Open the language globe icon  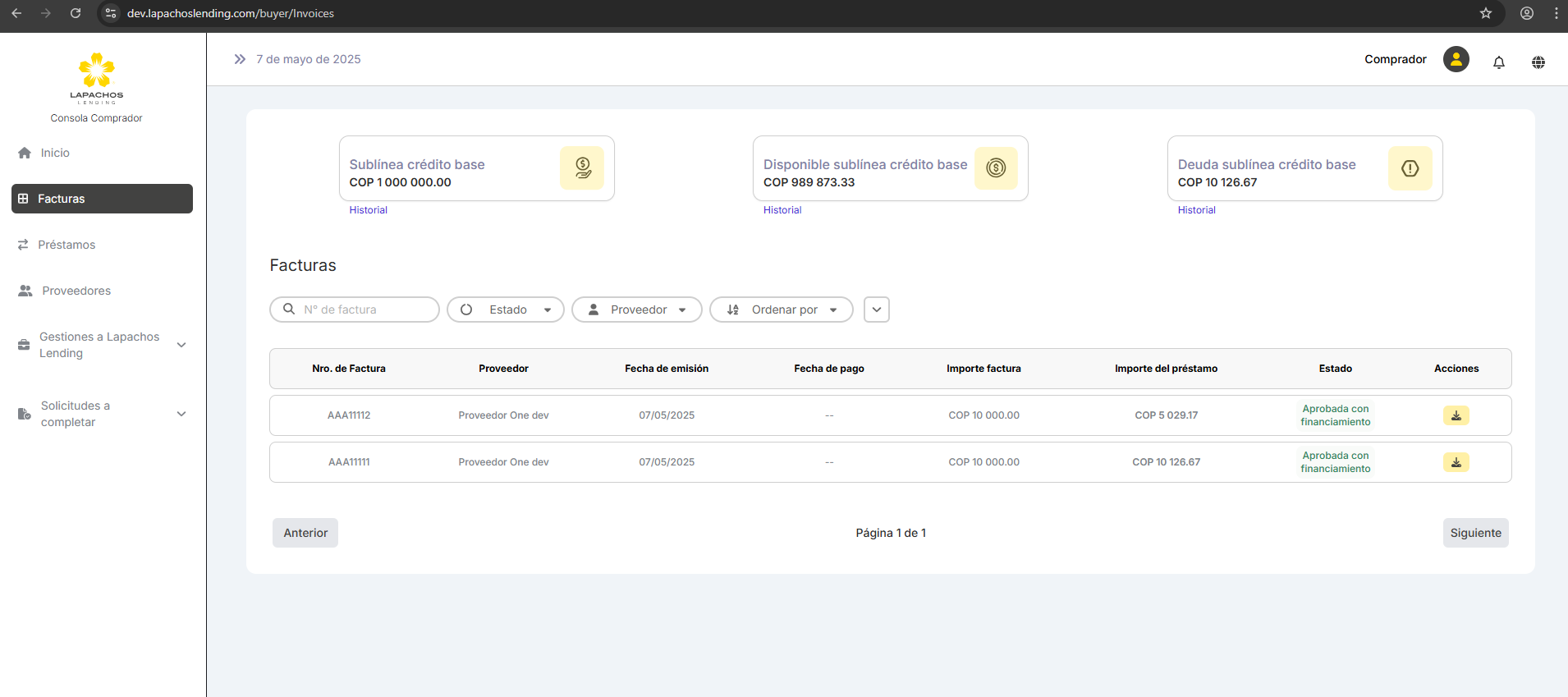pos(1538,62)
